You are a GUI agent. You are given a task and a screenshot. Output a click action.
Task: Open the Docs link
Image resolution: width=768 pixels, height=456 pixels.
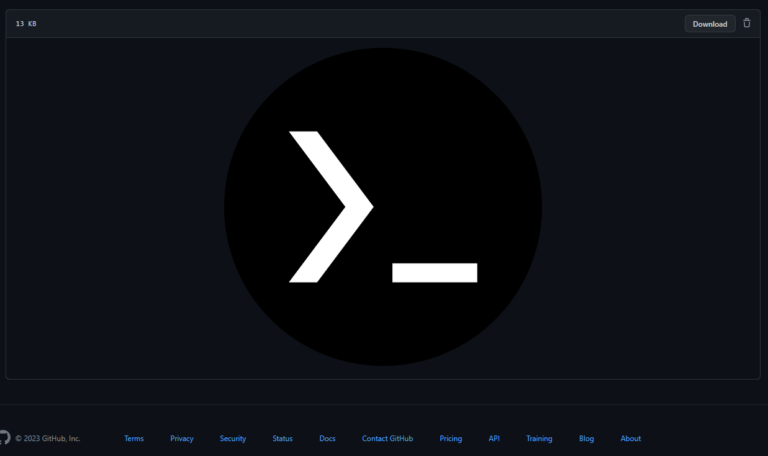(x=327, y=438)
